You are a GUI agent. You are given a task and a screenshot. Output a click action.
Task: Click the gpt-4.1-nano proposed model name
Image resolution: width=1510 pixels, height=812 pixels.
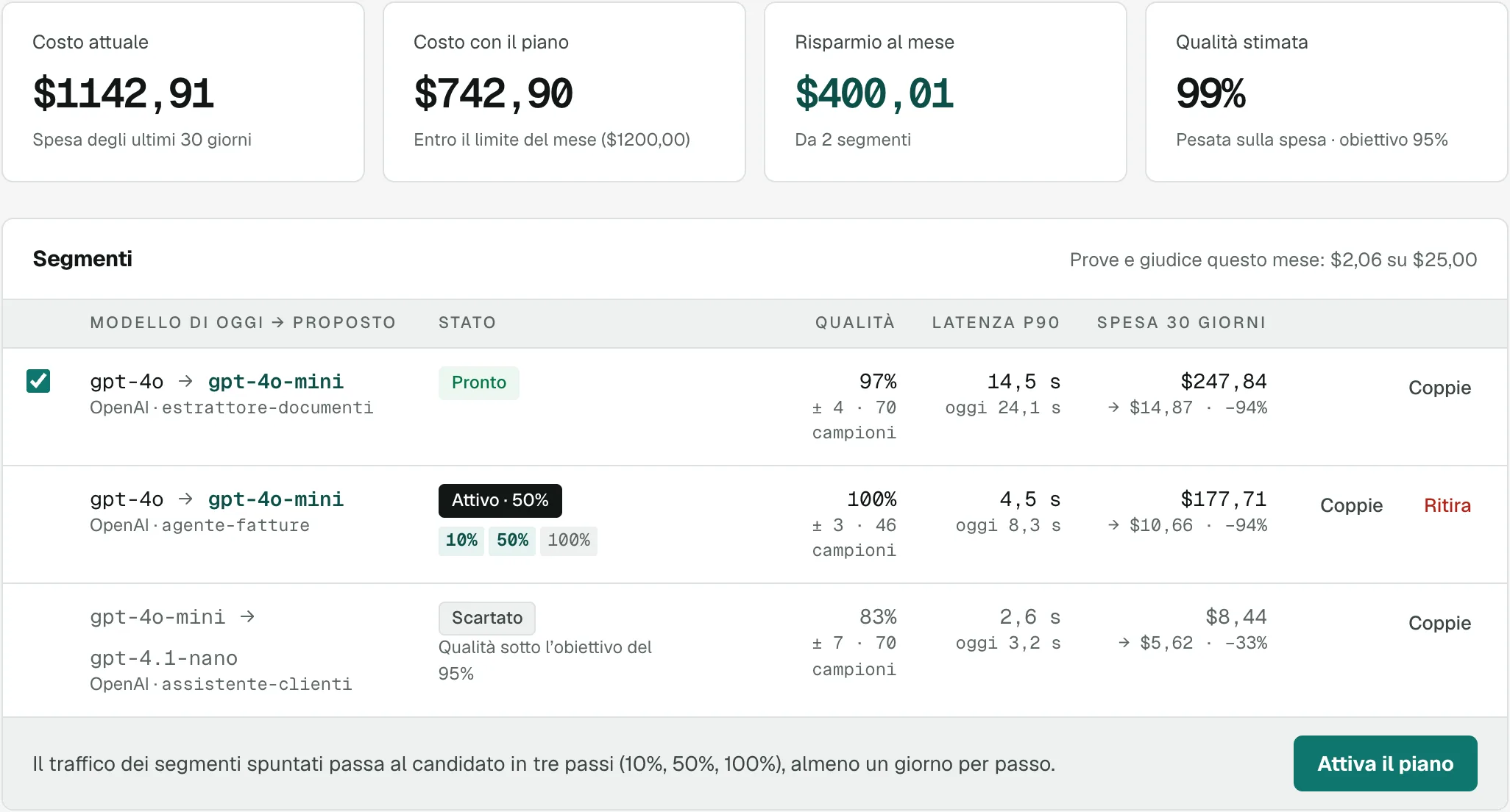pos(163,658)
